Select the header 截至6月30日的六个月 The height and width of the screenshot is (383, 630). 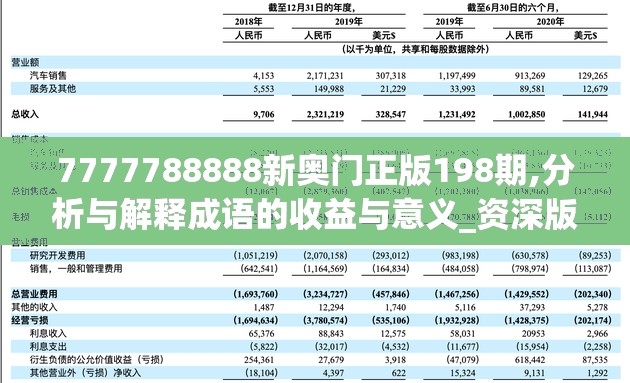512,7
